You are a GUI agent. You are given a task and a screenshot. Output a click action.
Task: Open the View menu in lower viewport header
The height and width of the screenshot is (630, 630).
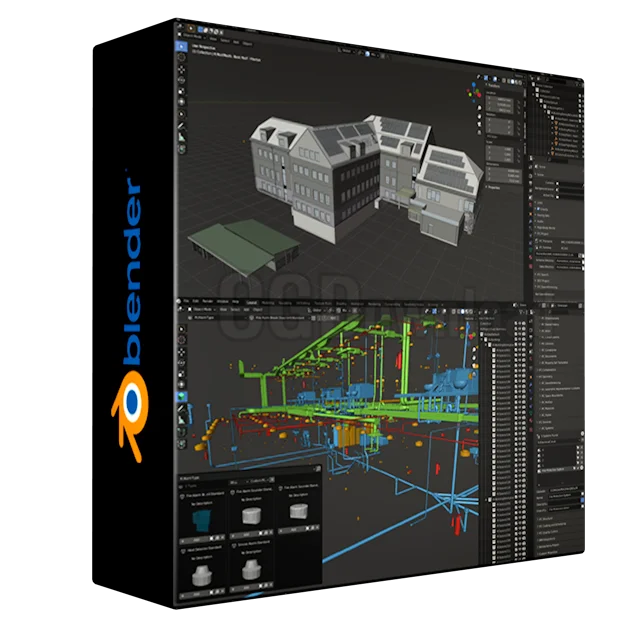click(x=223, y=309)
